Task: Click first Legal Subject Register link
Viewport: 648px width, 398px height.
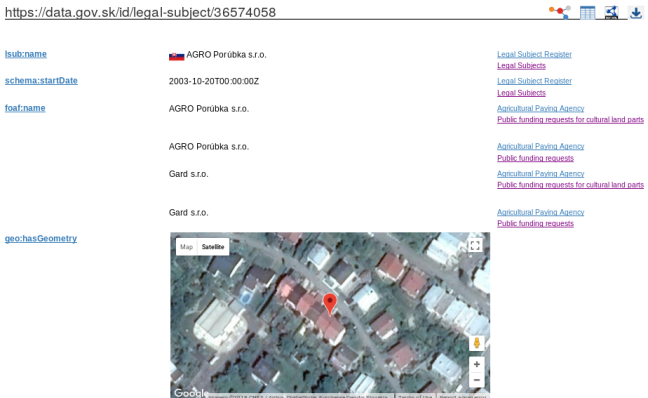Action: (x=534, y=54)
